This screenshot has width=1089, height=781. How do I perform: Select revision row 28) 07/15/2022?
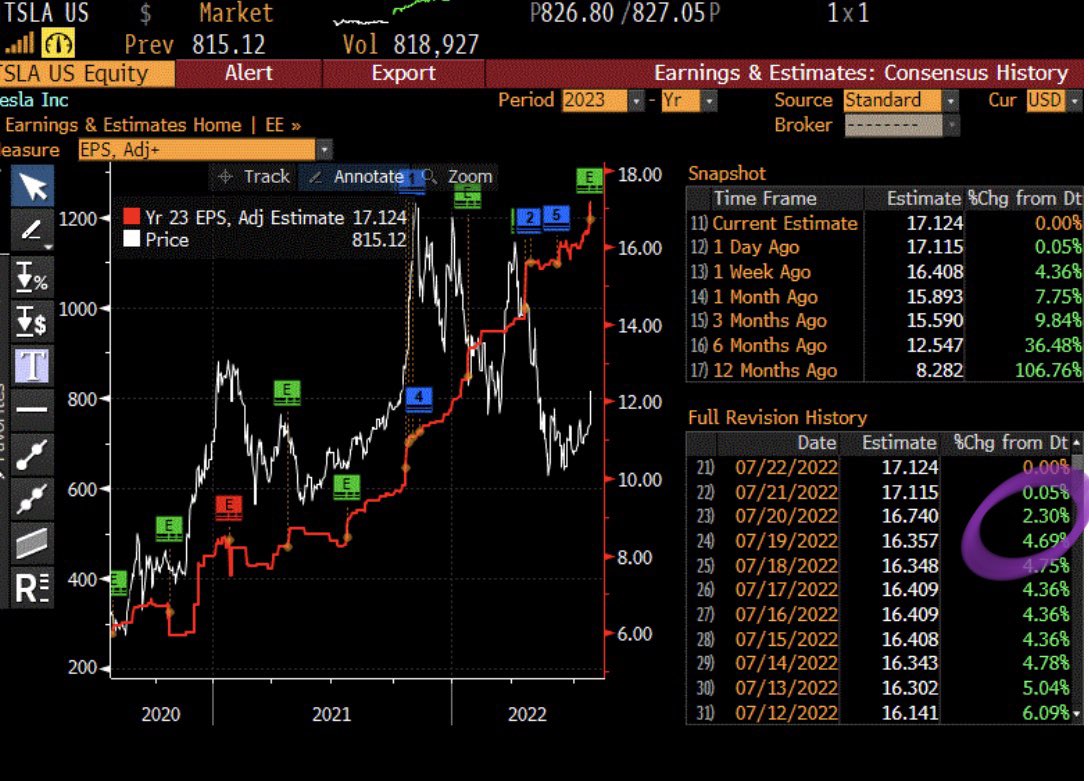point(881,639)
